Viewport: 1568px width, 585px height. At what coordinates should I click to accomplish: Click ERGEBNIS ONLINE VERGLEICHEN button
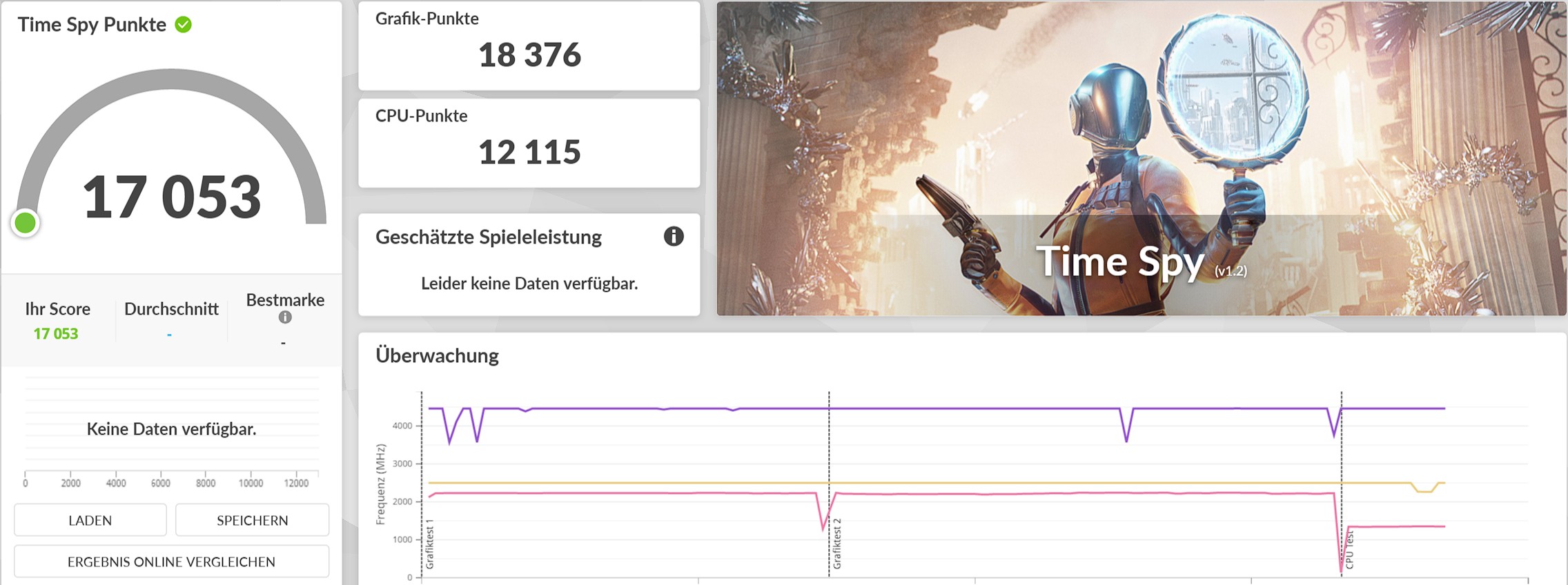point(171,562)
